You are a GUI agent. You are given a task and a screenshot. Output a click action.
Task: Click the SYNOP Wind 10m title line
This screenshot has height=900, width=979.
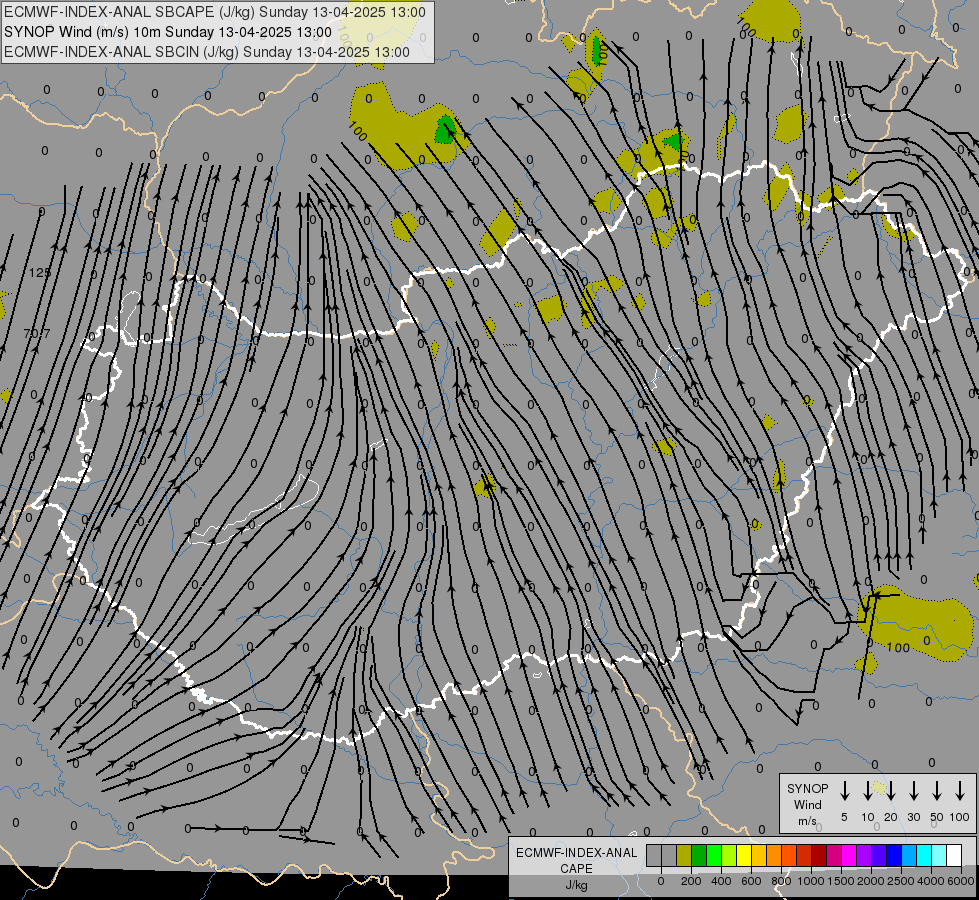point(168,32)
